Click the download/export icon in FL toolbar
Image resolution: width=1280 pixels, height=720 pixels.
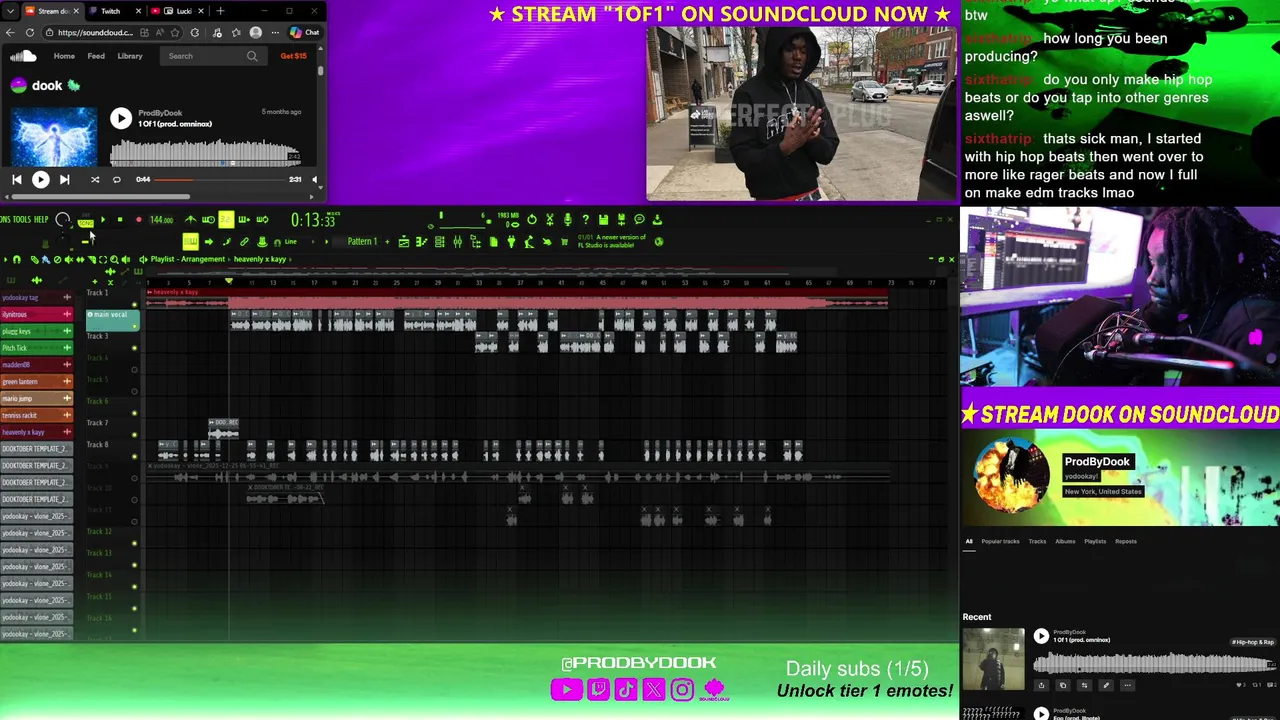[x=657, y=220]
